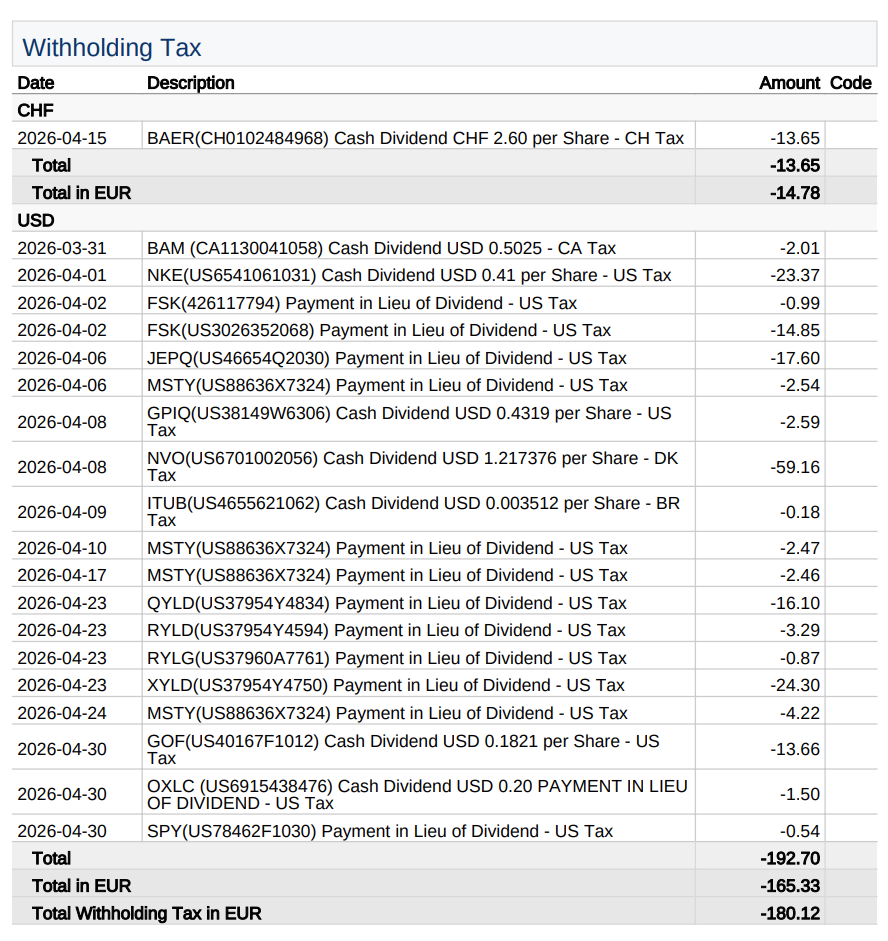Click the Code column header

(850, 83)
